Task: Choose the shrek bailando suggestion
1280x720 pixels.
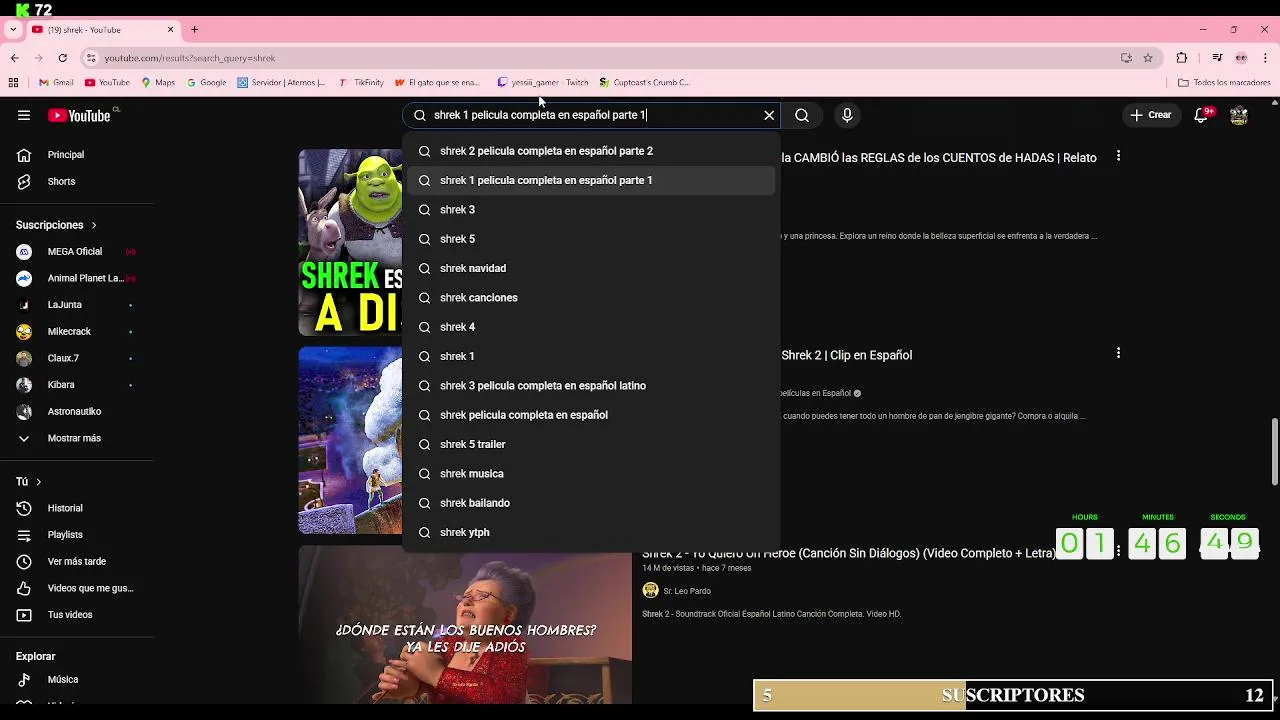Action: pos(591,503)
